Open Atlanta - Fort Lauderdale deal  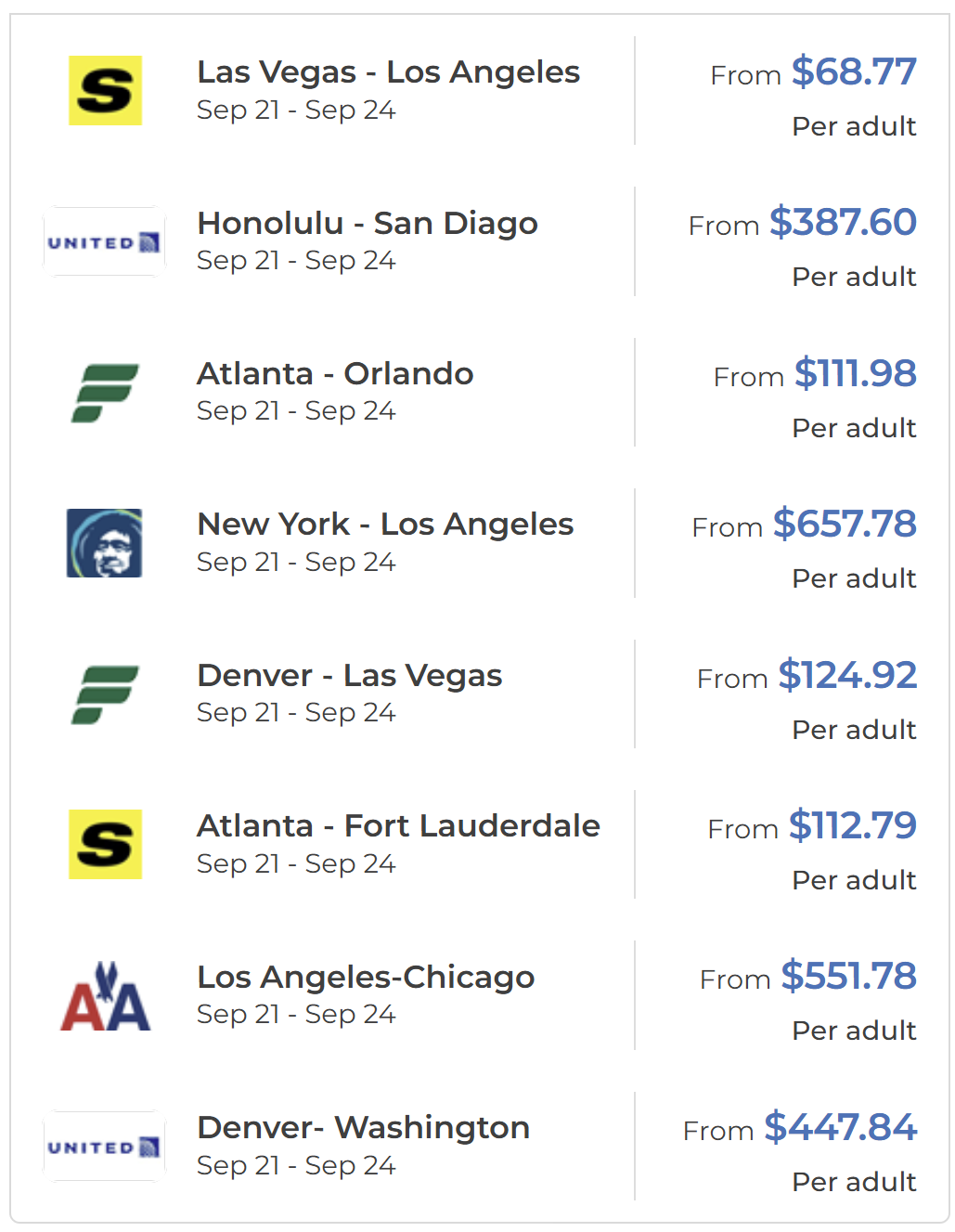[398, 826]
